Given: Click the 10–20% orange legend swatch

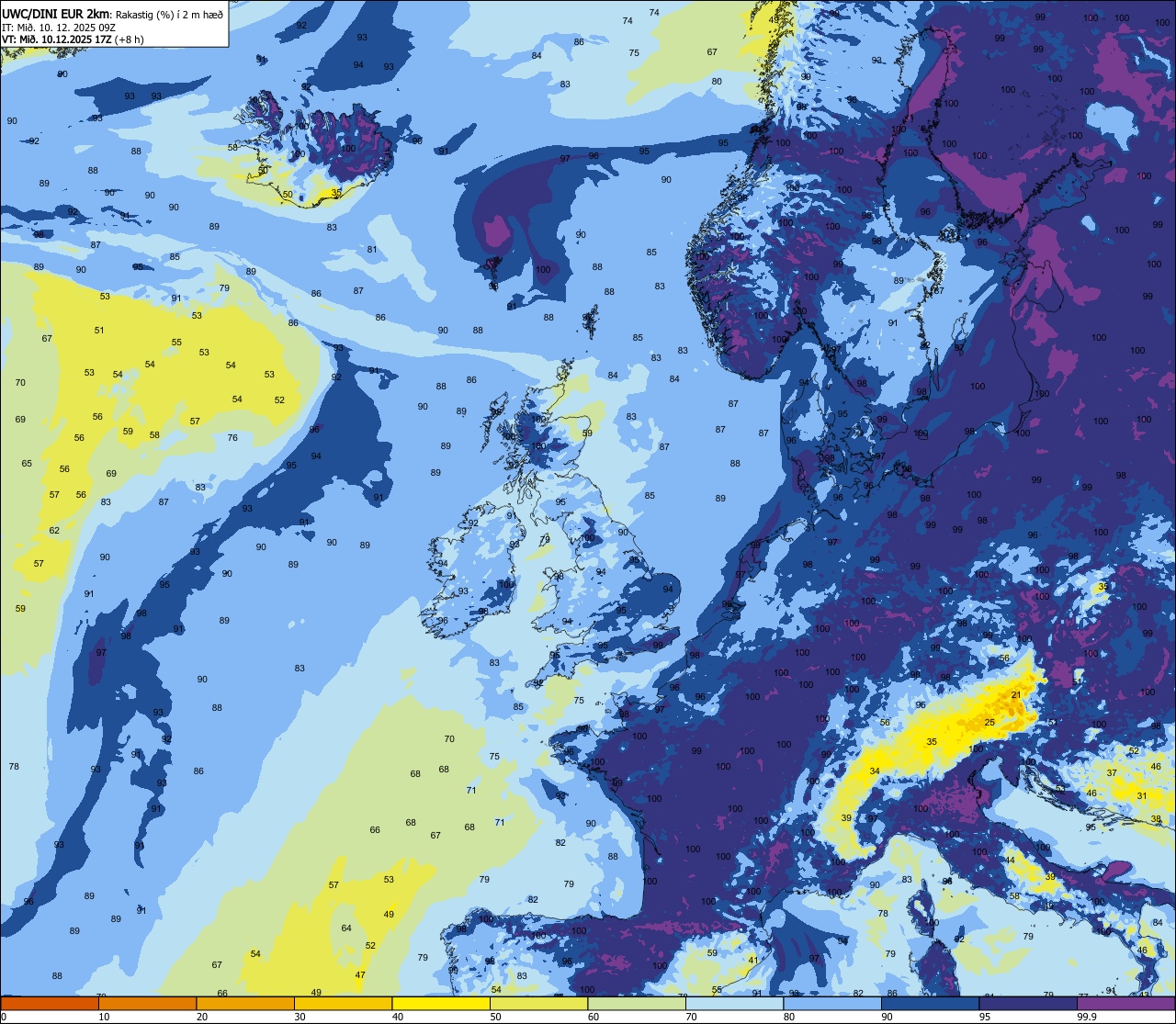Looking at the screenshot, I should (147, 1003).
